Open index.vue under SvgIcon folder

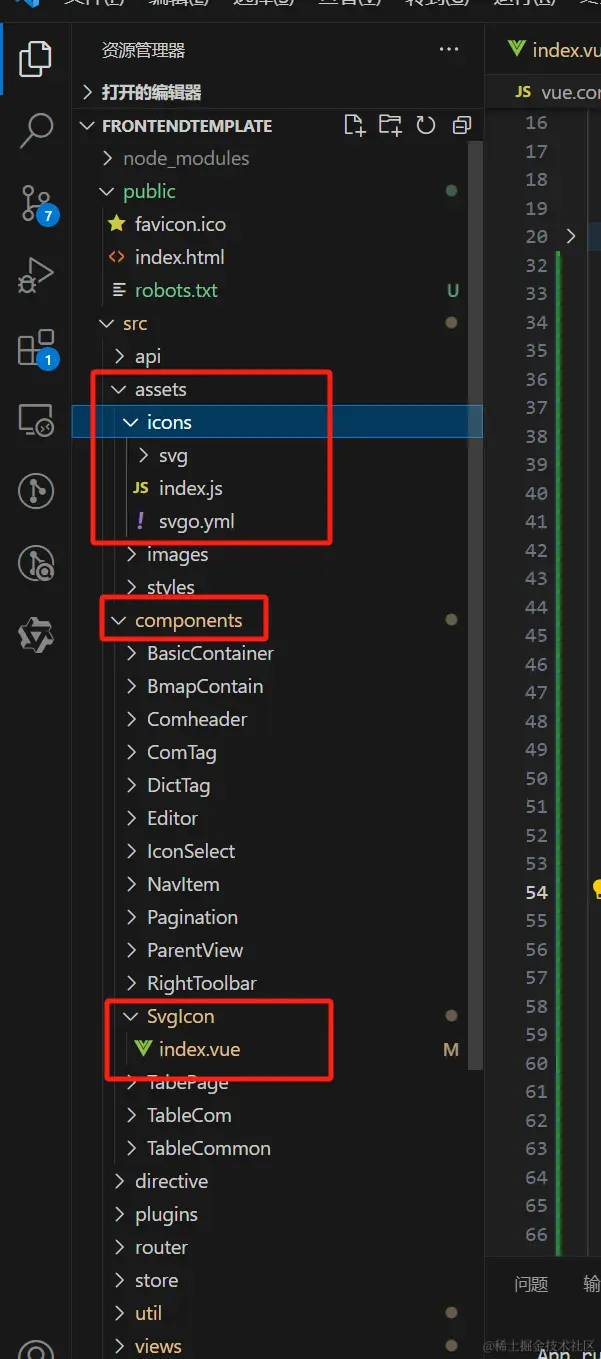[x=199, y=1049]
